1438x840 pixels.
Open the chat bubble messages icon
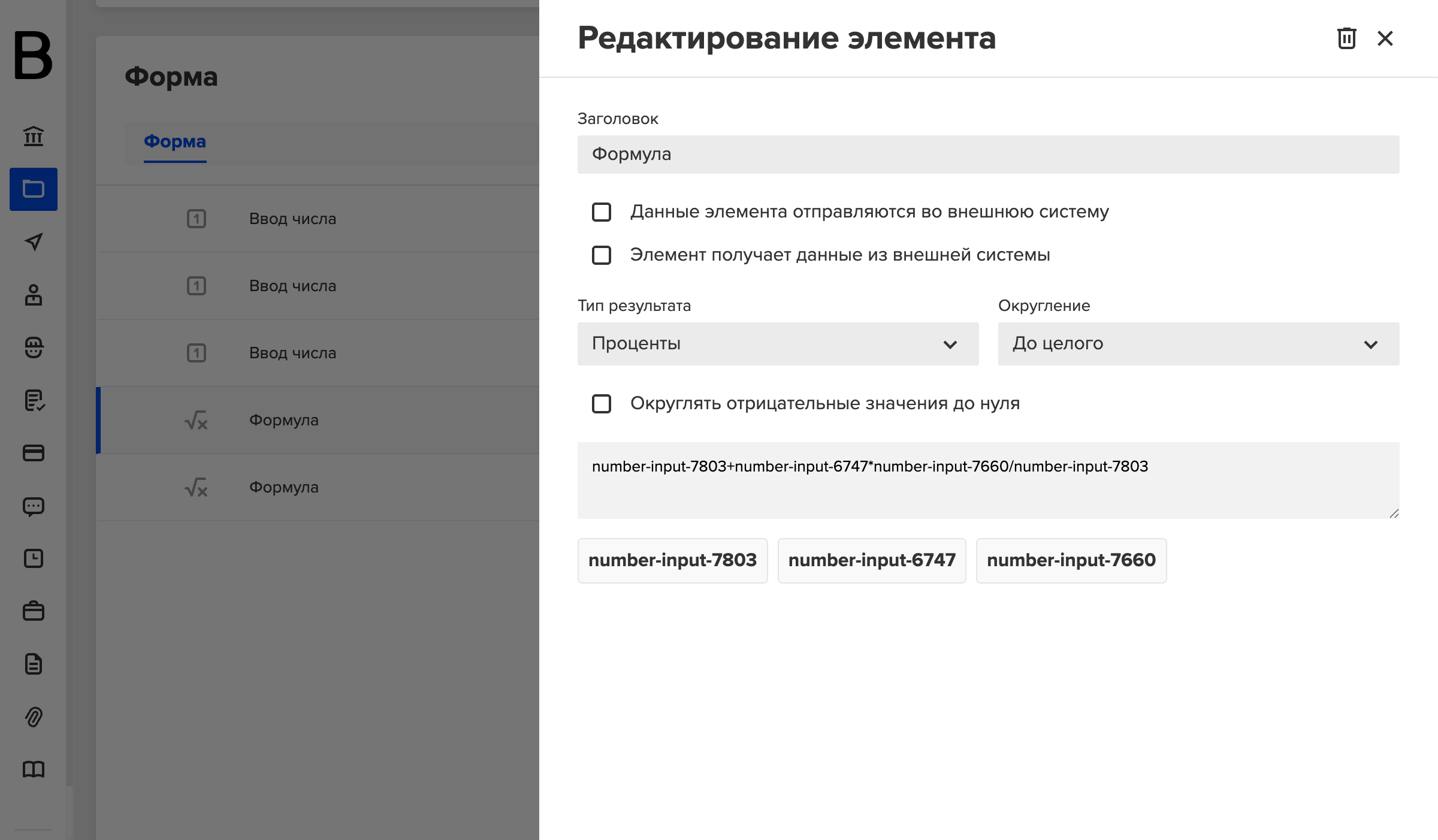[x=34, y=506]
